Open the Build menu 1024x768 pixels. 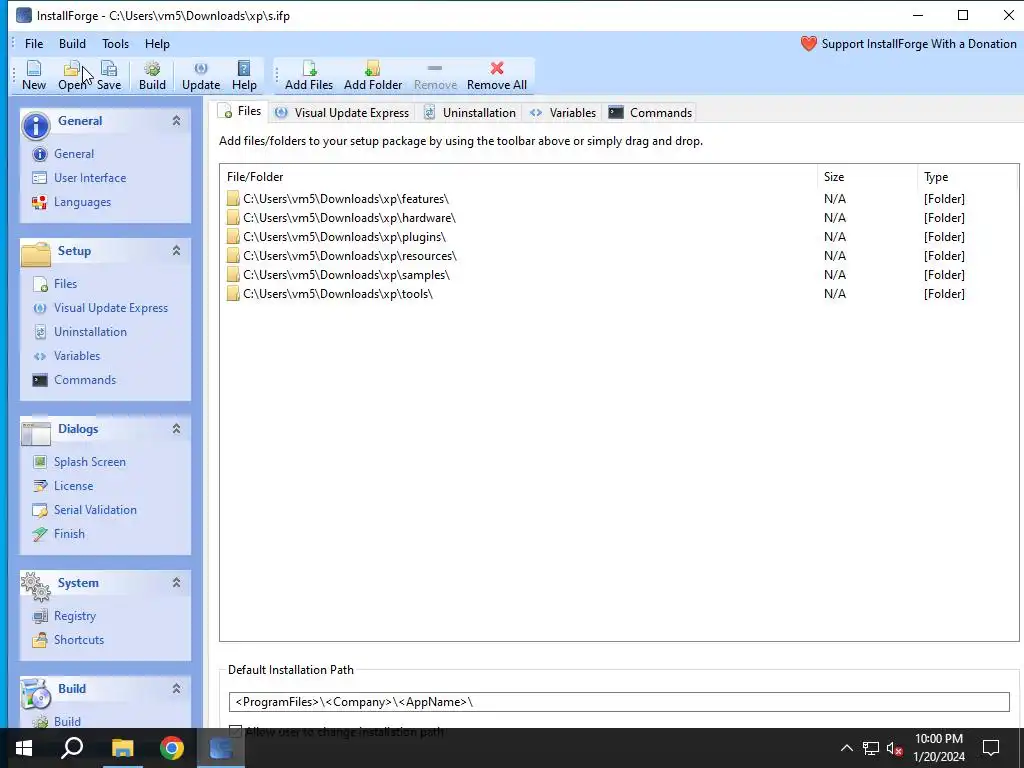[x=72, y=44]
